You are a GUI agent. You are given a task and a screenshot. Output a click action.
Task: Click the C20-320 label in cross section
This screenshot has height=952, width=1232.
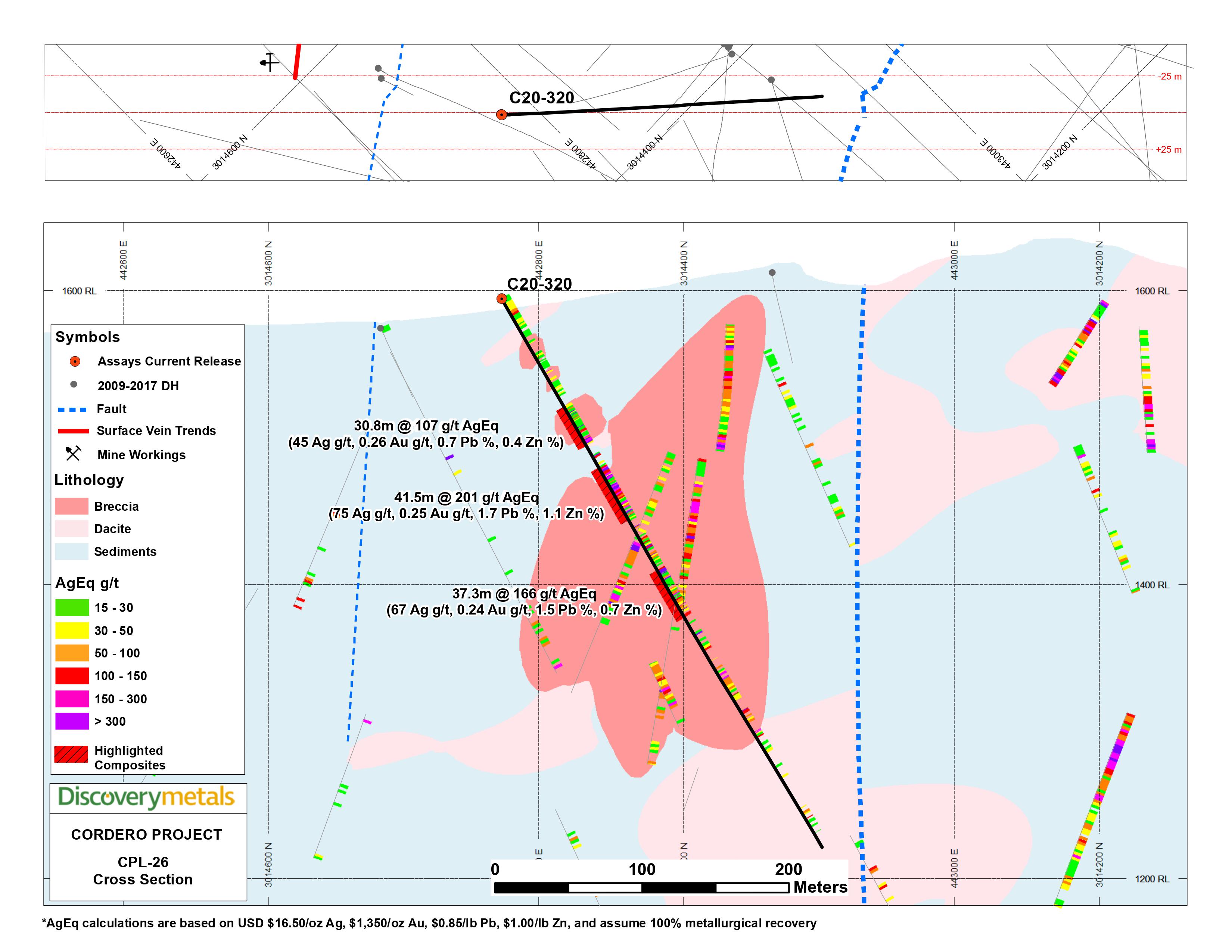tap(539, 284)
